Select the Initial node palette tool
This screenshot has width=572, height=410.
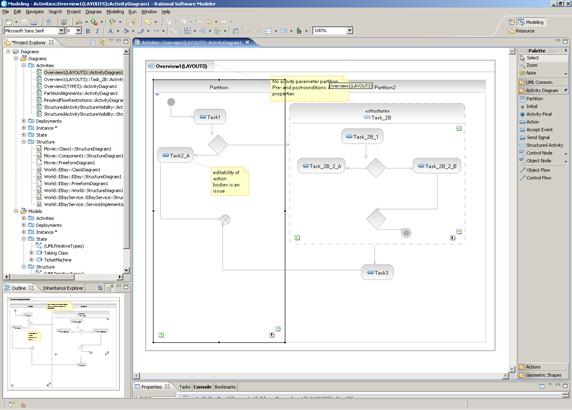pyautogui.click(x=542, y=107)
